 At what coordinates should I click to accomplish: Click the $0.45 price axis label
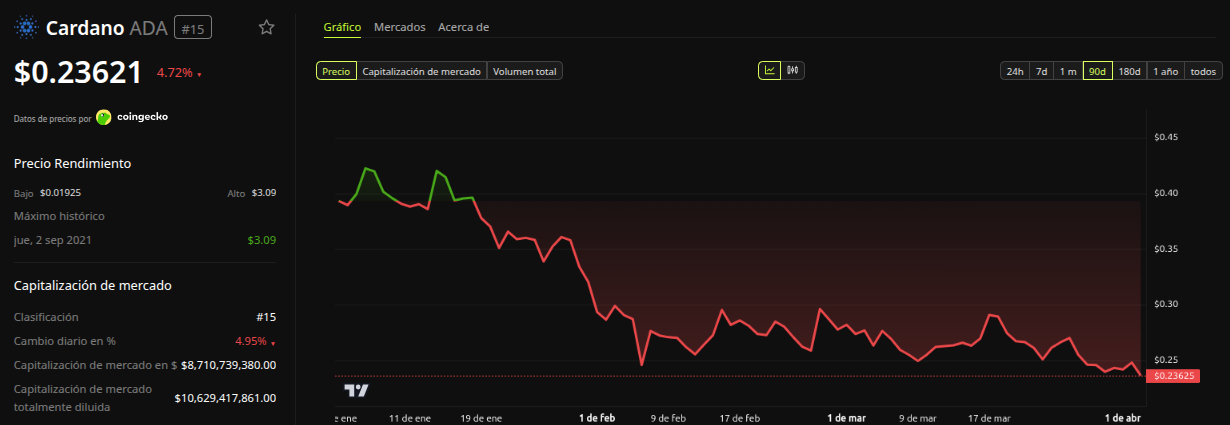coord(1165,137)
